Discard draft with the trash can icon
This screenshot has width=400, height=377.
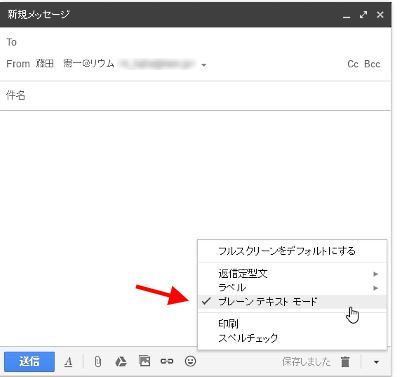[x=345, y=362]
